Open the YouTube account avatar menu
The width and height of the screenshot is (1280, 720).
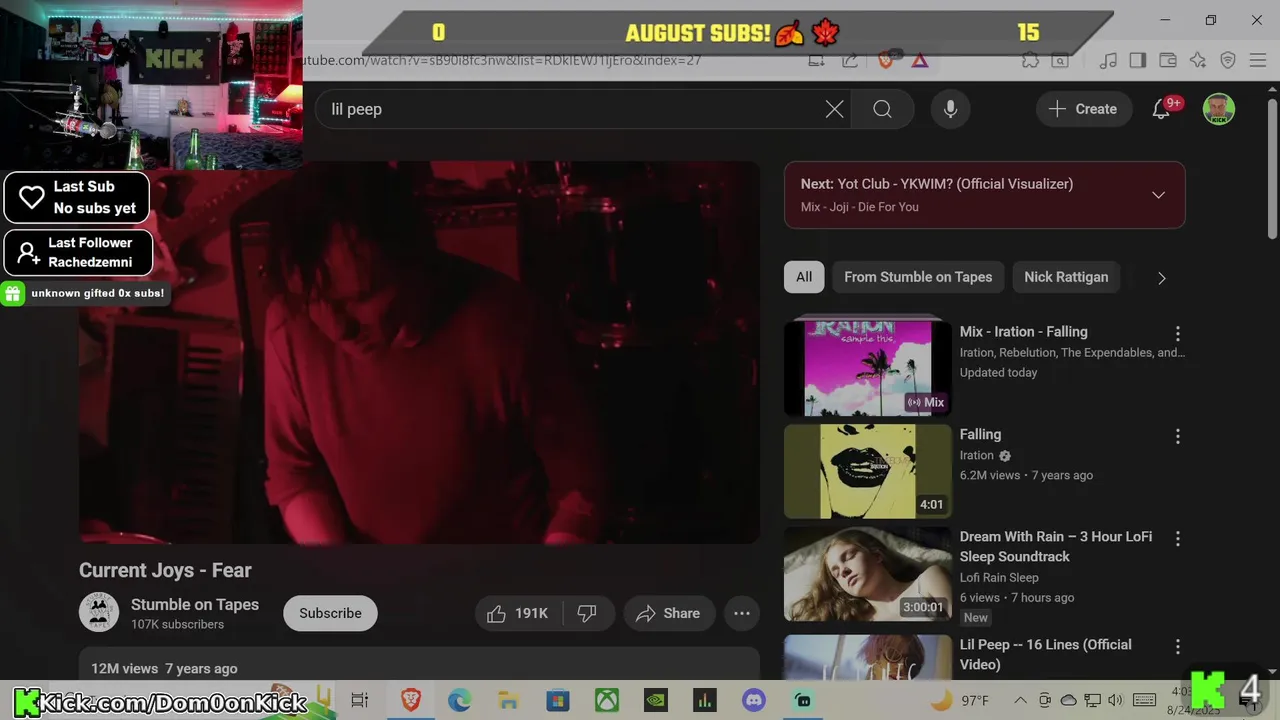(1218, 109)
